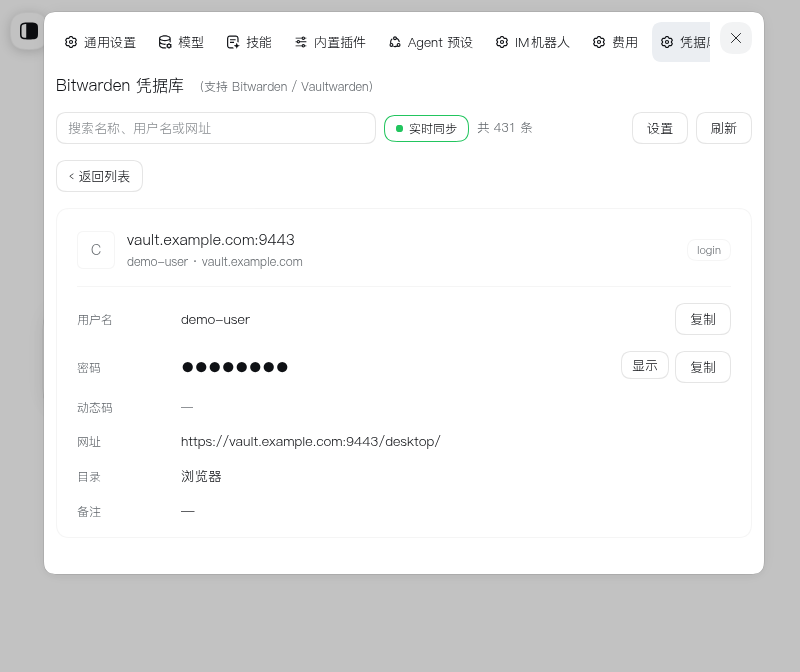Image resolution: width=800 pixels, height=672 pixels.
Task: Reveal the password with 显示
Action: [645, 365]
